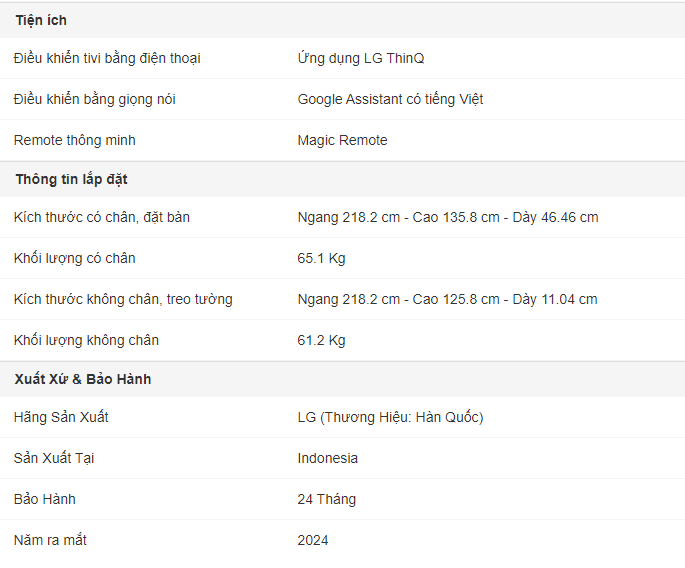Click "Kích thước có chân, đặt bàn" label
685x568 pixels.
point(102,217)
